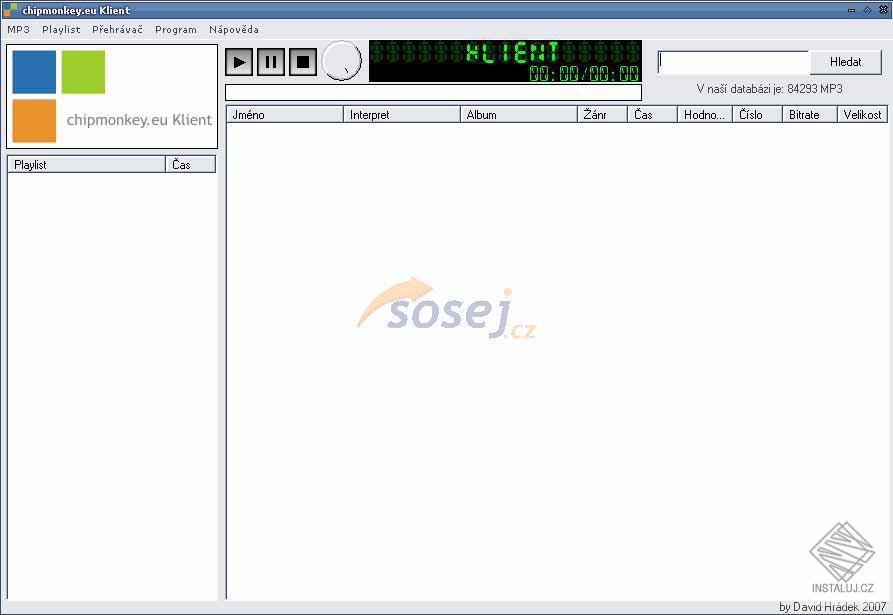Sort by Bitrate column header
Viewport: 893px width, 615px height.
coord(810,114)
